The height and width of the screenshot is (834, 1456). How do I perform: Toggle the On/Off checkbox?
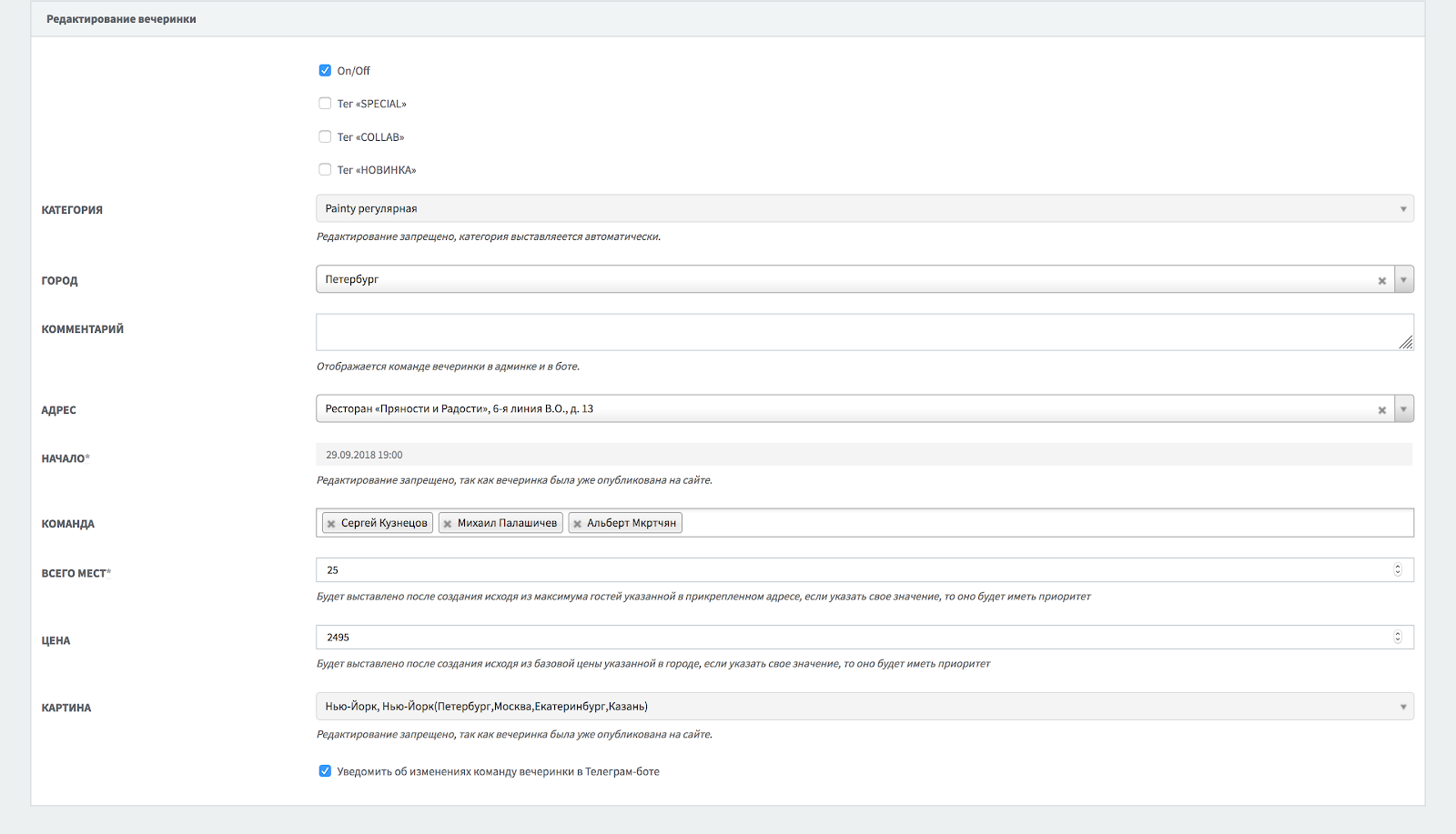325,70
